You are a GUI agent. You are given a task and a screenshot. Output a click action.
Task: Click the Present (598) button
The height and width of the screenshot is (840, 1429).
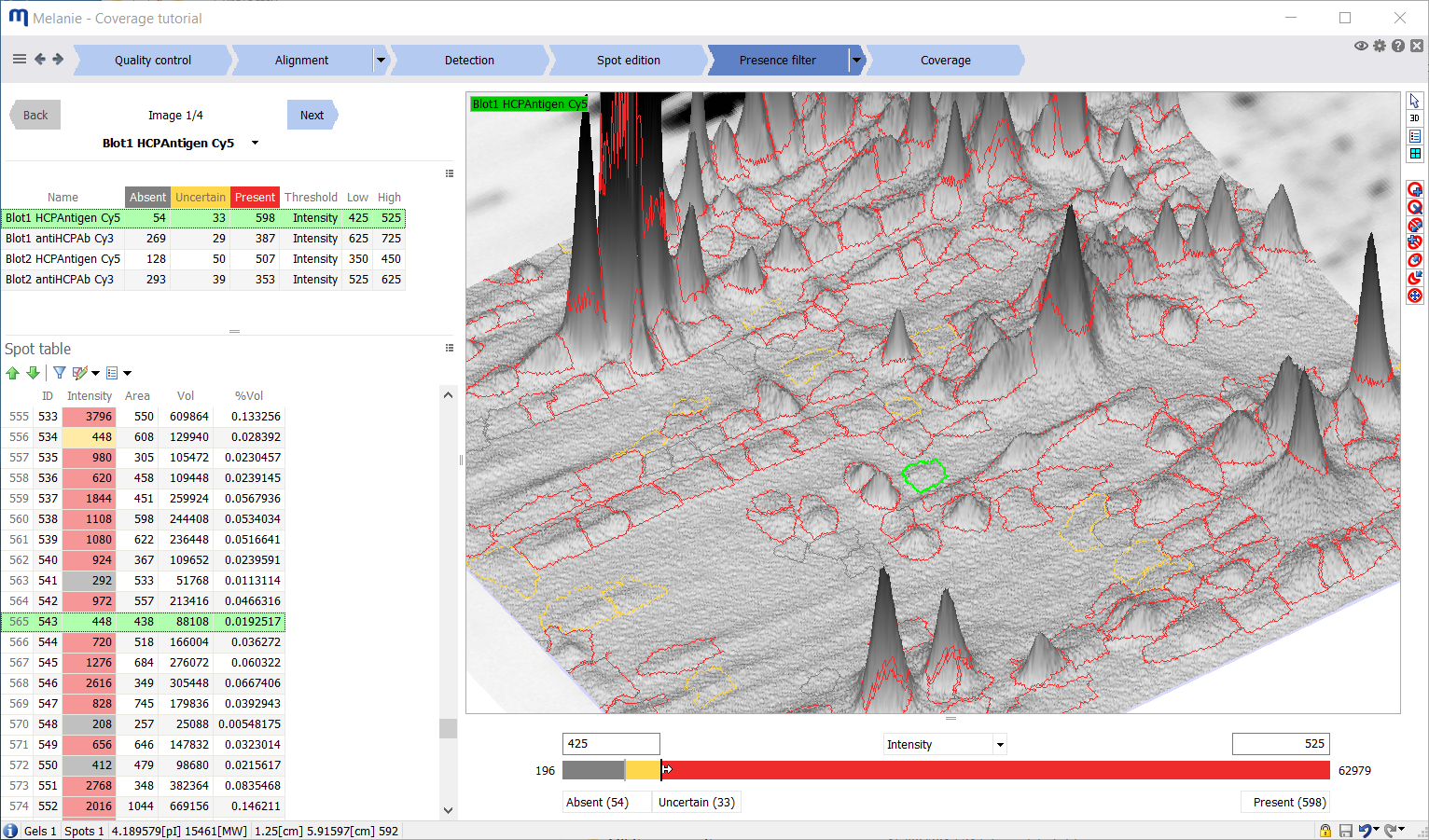1284,802
